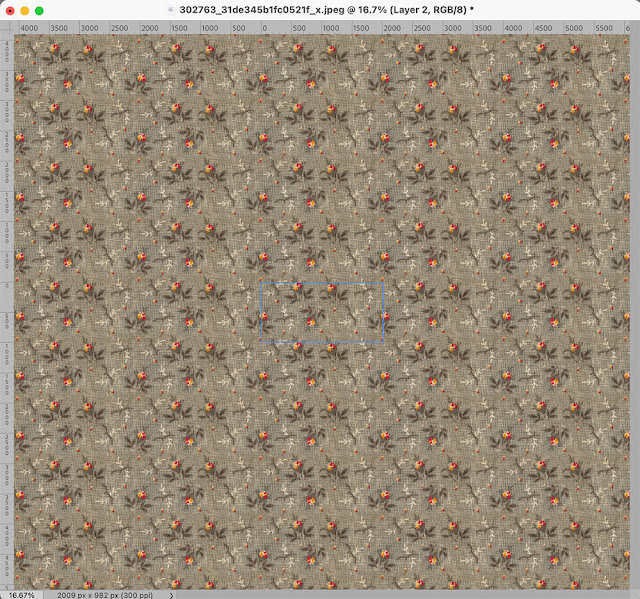
Task: Click inside the blue-outlined pattern tile
Action: (x=322, y=312)
